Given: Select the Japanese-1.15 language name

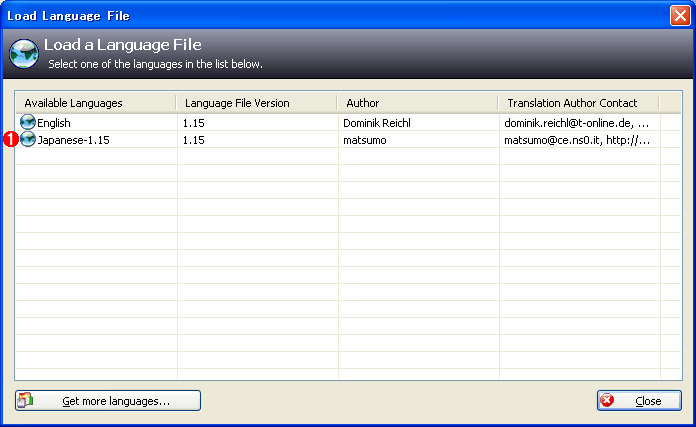Looking at the screenshot, I should pos(74,140).
